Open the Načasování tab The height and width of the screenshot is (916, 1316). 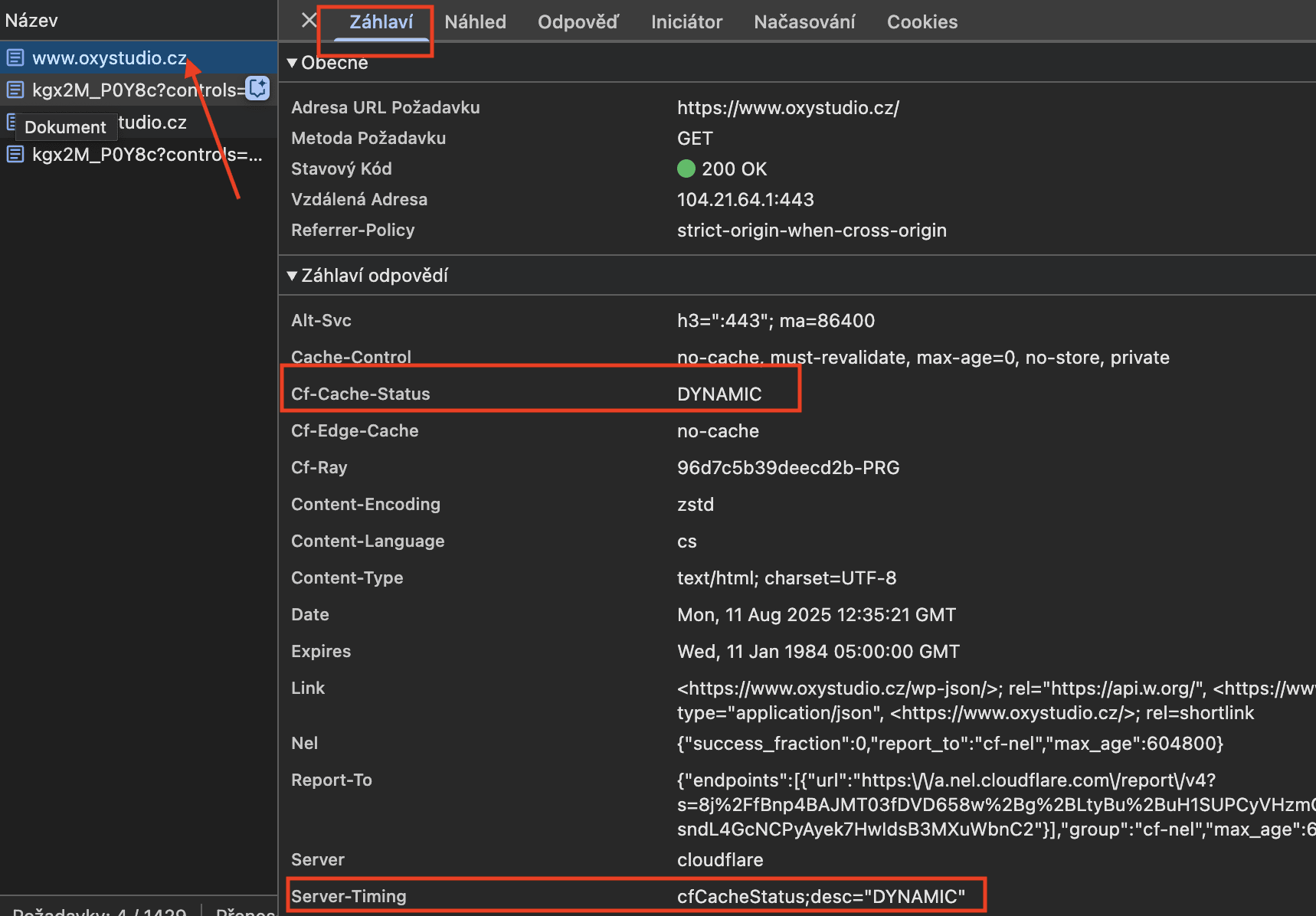[804, 22]
